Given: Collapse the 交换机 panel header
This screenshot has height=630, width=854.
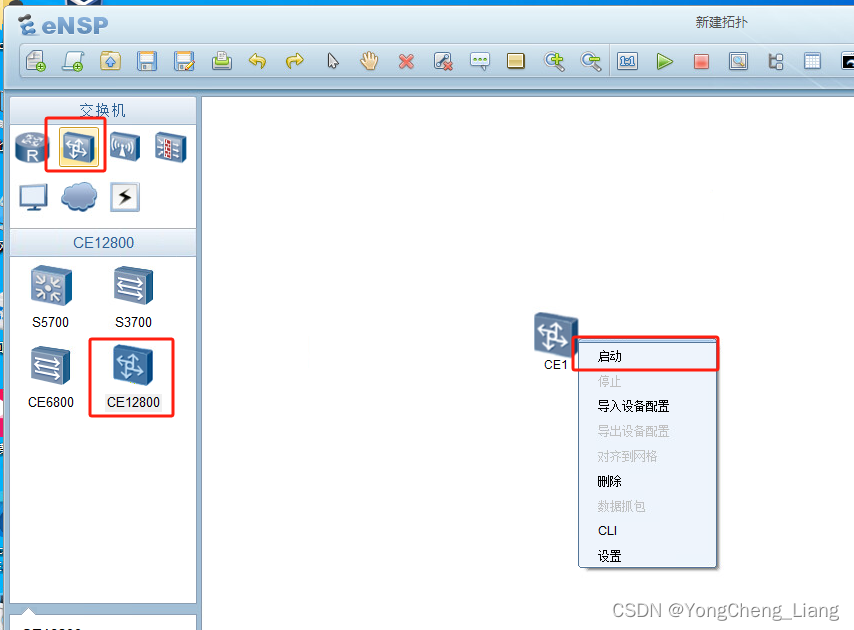Looking at the screenshot, I should 103,109.
